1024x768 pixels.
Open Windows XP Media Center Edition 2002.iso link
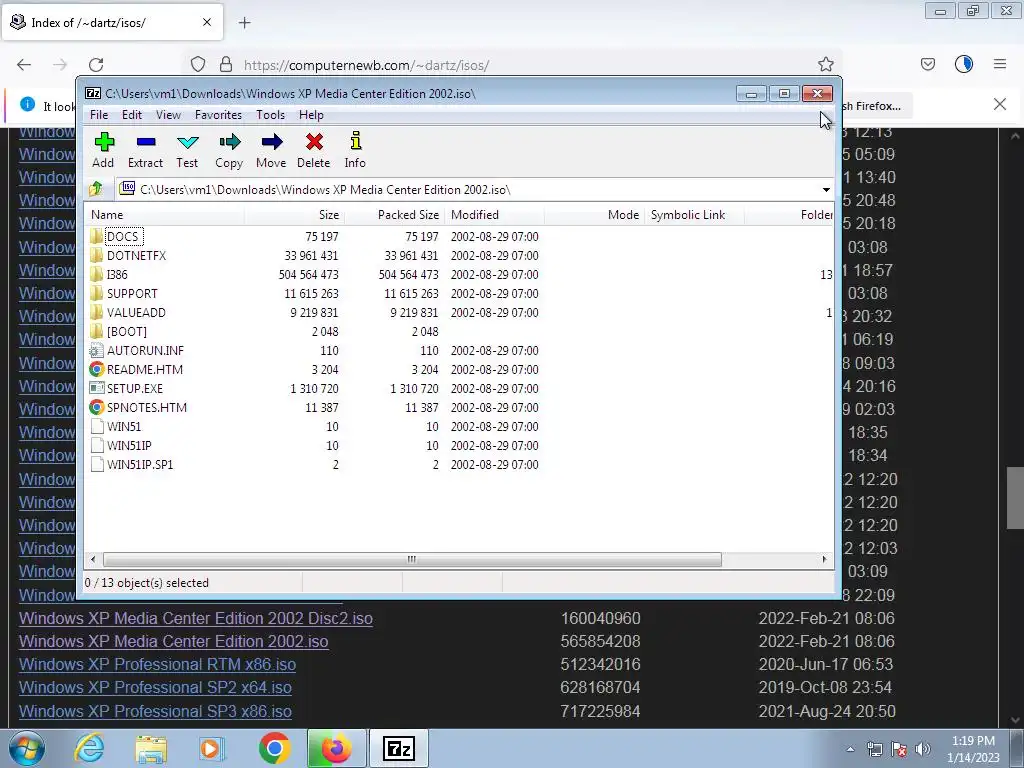174,641
